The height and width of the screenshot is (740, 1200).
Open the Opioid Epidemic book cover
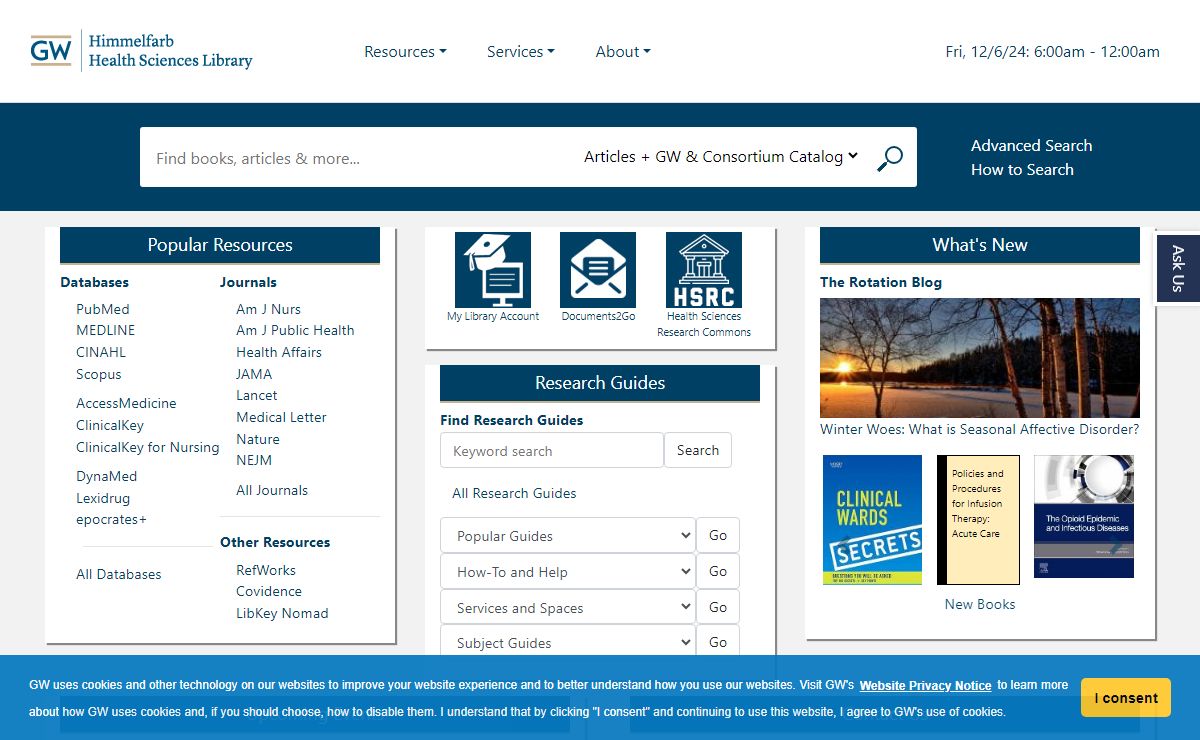coord(1084,517)
